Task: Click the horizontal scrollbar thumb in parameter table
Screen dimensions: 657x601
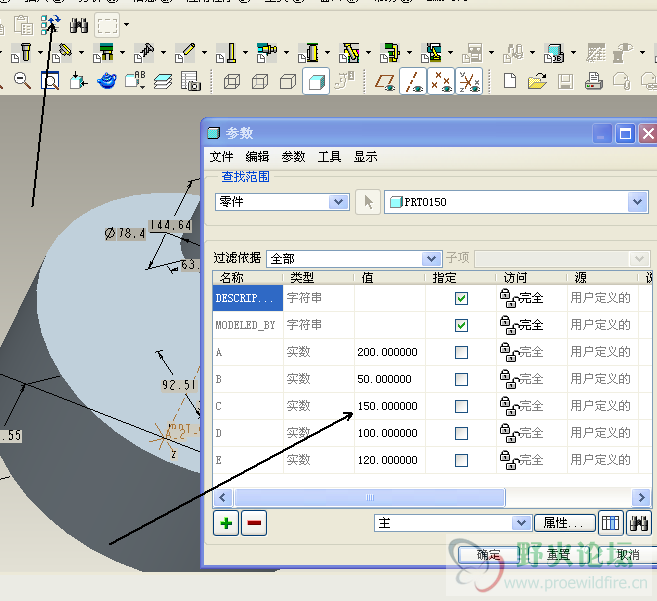Action: tap(370, 497)
